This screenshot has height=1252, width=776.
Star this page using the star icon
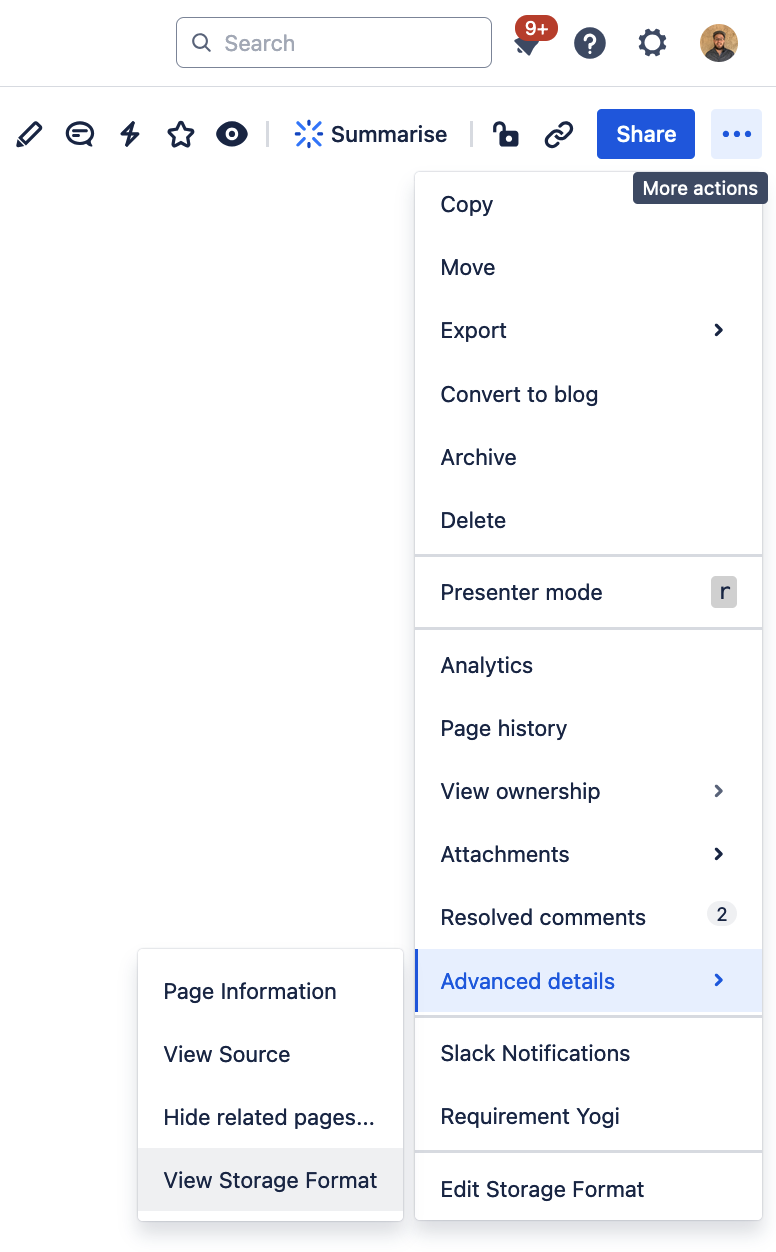pyautogui.click(x=181, y=134)
